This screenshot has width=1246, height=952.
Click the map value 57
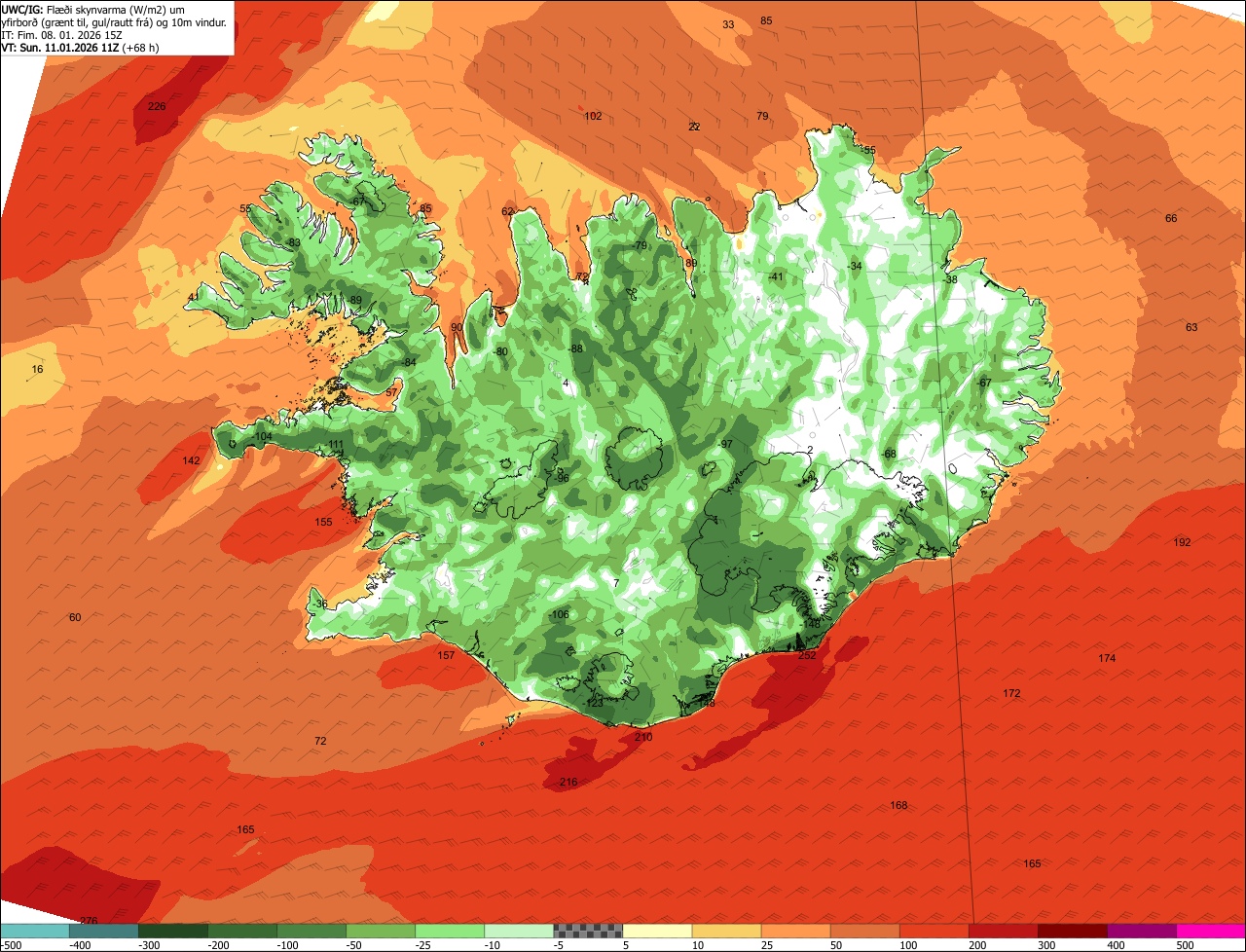pos(391,392)
